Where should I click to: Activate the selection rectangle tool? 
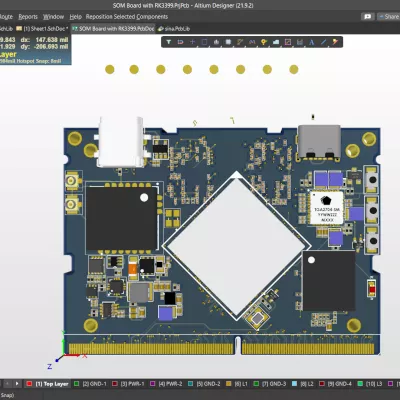coord(204,42)
